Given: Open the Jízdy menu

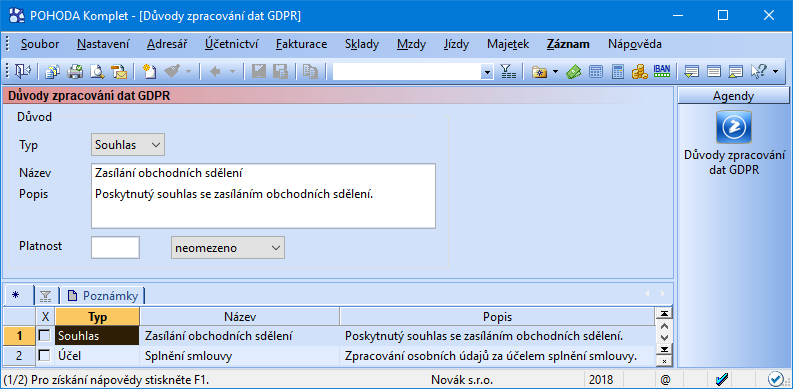Looking at the screenshot, I should click(456, 44).
